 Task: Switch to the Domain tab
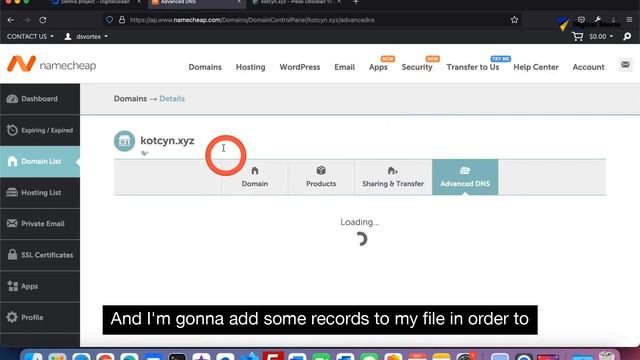click(255, 177)
